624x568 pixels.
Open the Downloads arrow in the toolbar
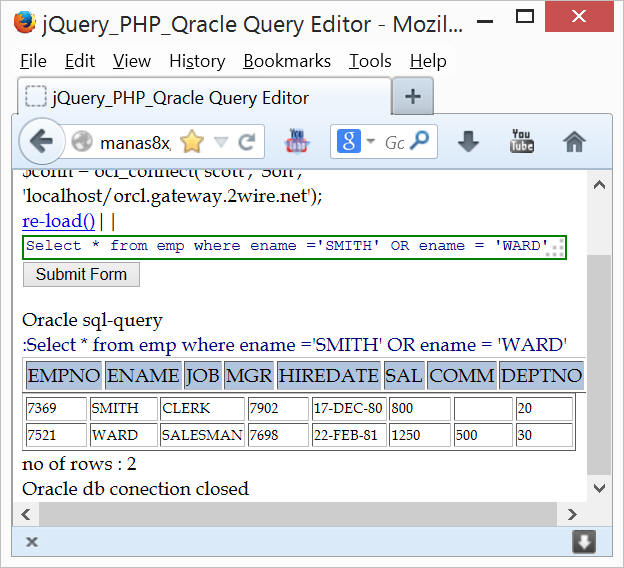[x=468, y=142]
